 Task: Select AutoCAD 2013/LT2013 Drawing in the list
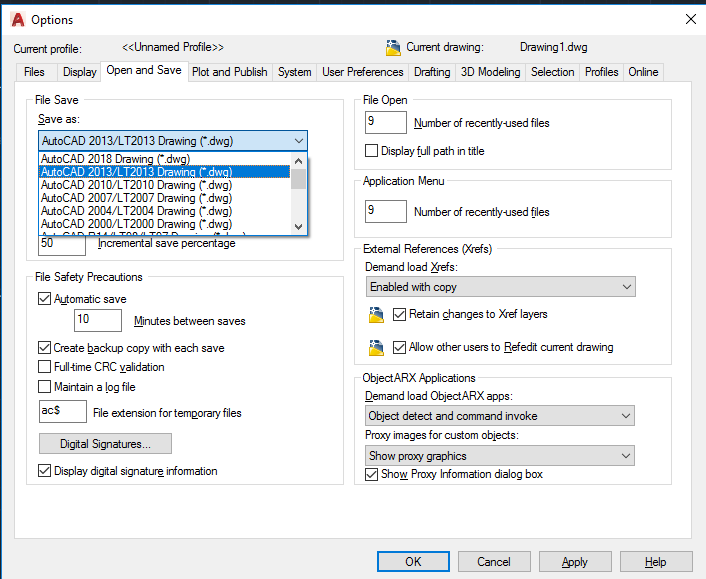click(165, 172)
